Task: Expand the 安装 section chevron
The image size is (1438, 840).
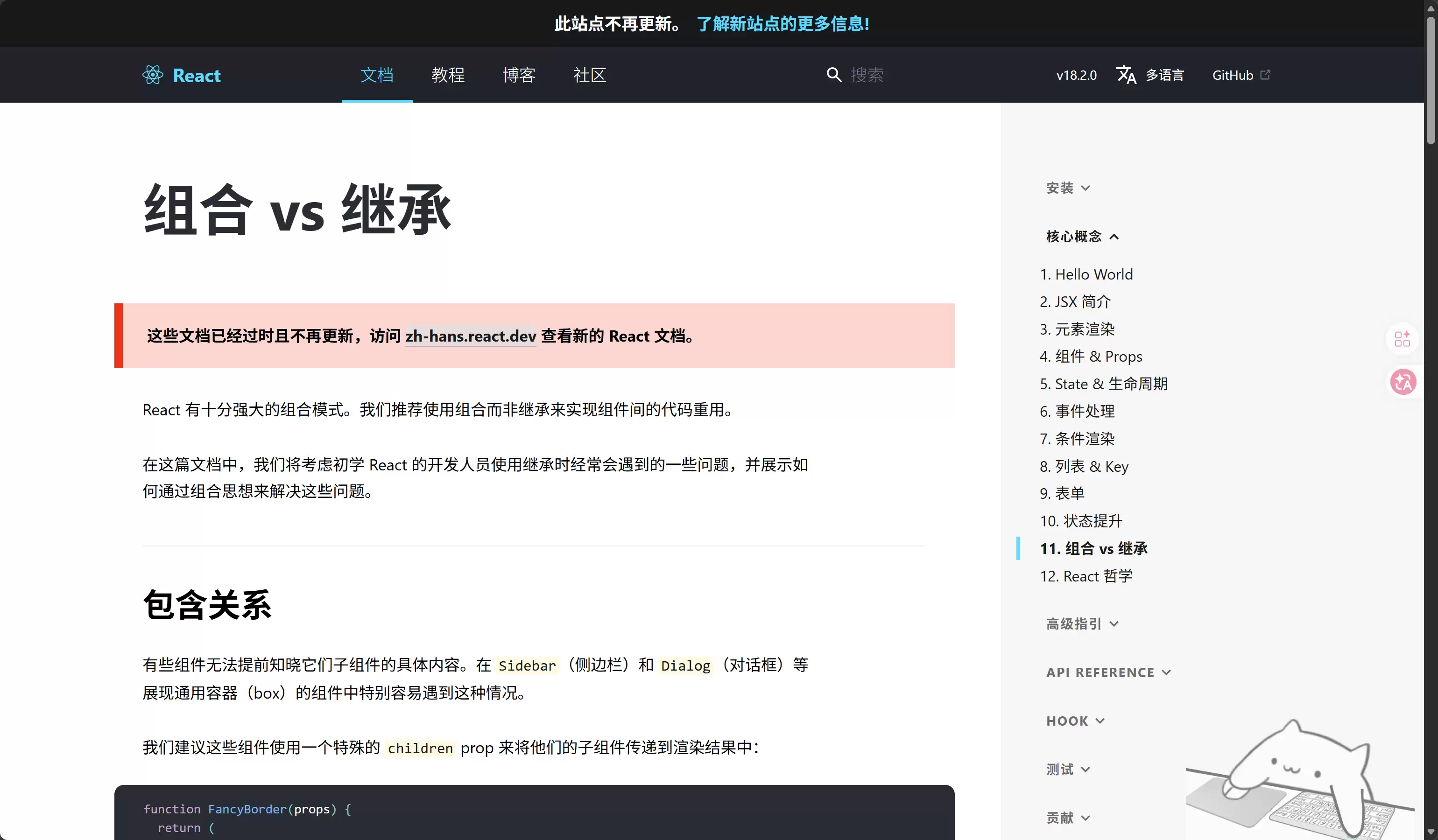Action: (x=1086, y=188)
